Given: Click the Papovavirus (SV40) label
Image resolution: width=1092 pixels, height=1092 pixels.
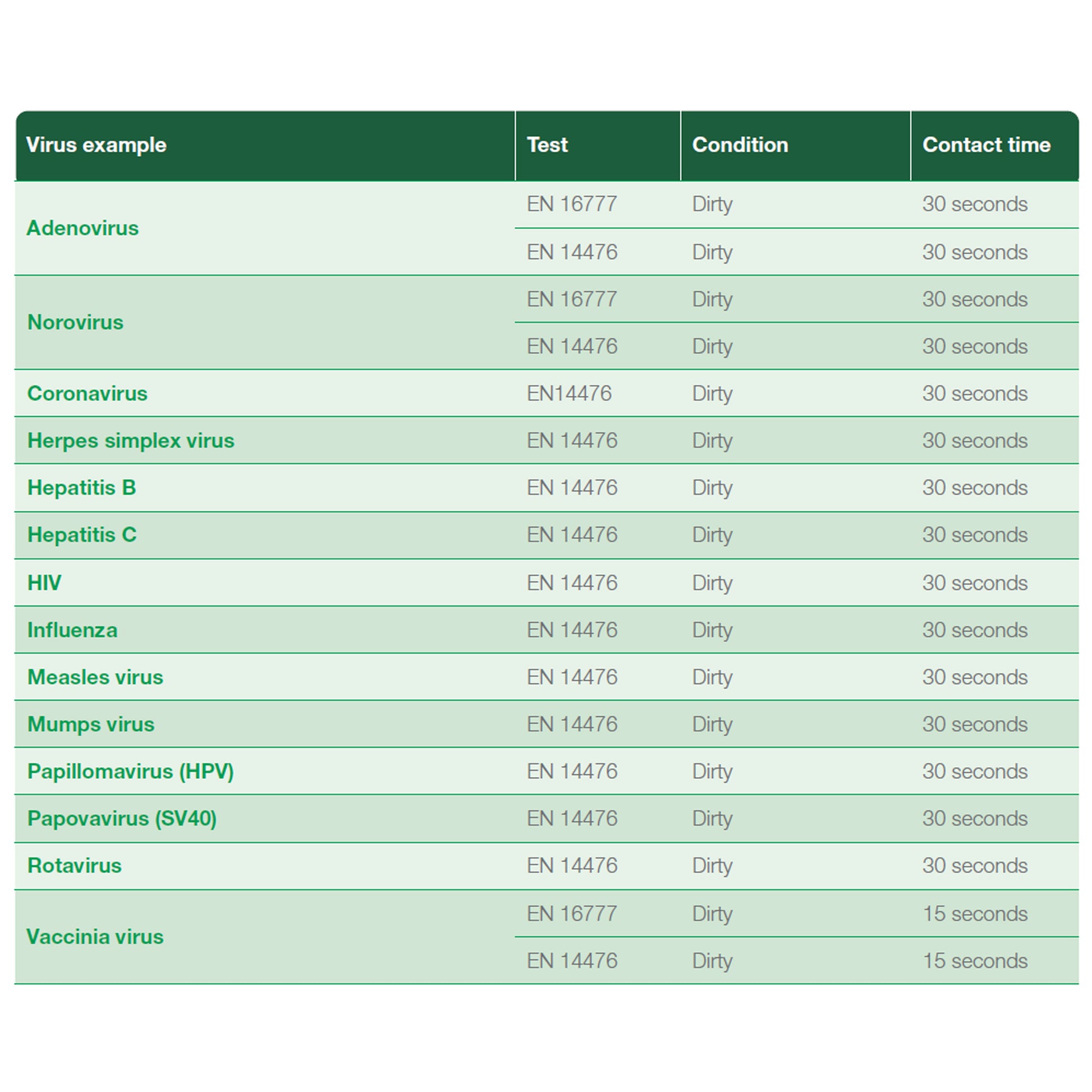Looking at the screenshot, I should point(122,818).
